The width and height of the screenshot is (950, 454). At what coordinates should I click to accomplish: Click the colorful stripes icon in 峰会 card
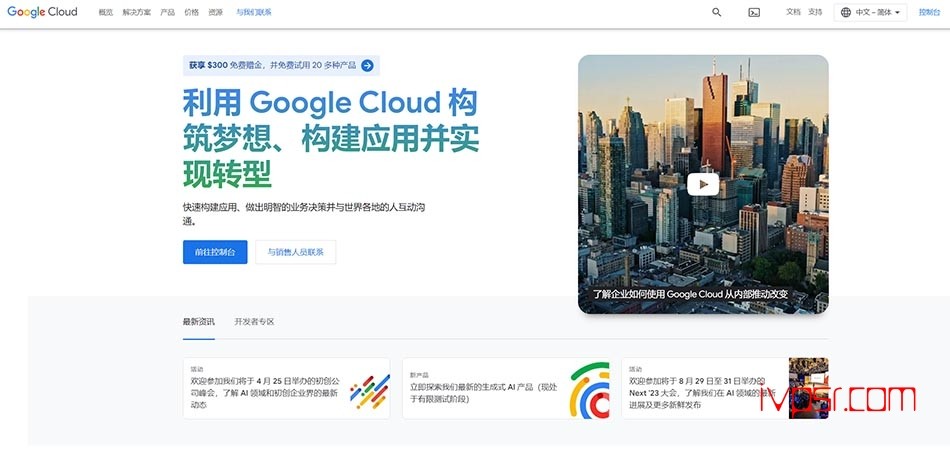[x=370, y=391]
